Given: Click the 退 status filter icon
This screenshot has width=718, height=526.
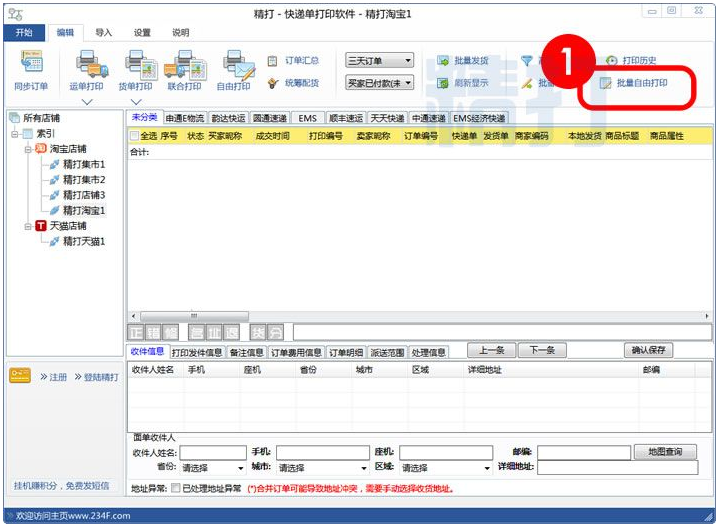Looking at the screenshot, I should [x=231, y=332].
